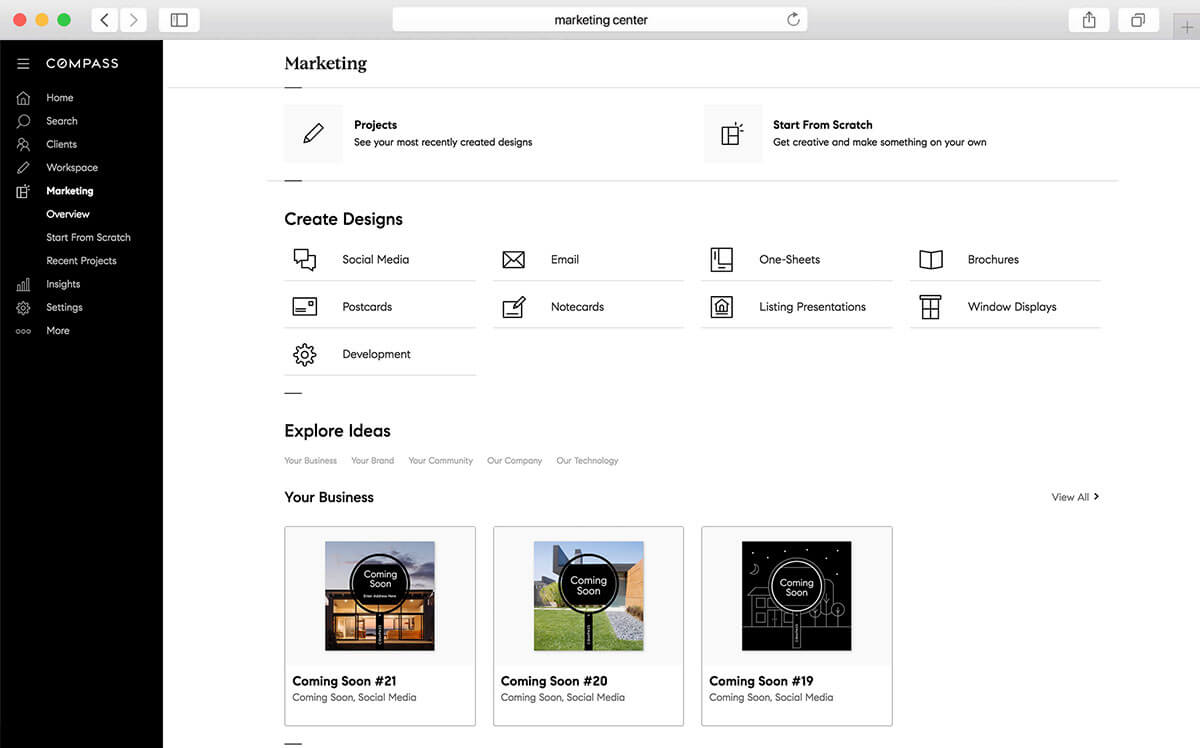Select Recent Projects in sidebar submenu
This screenshot has width=1200, height=748.
coord(81,261)
